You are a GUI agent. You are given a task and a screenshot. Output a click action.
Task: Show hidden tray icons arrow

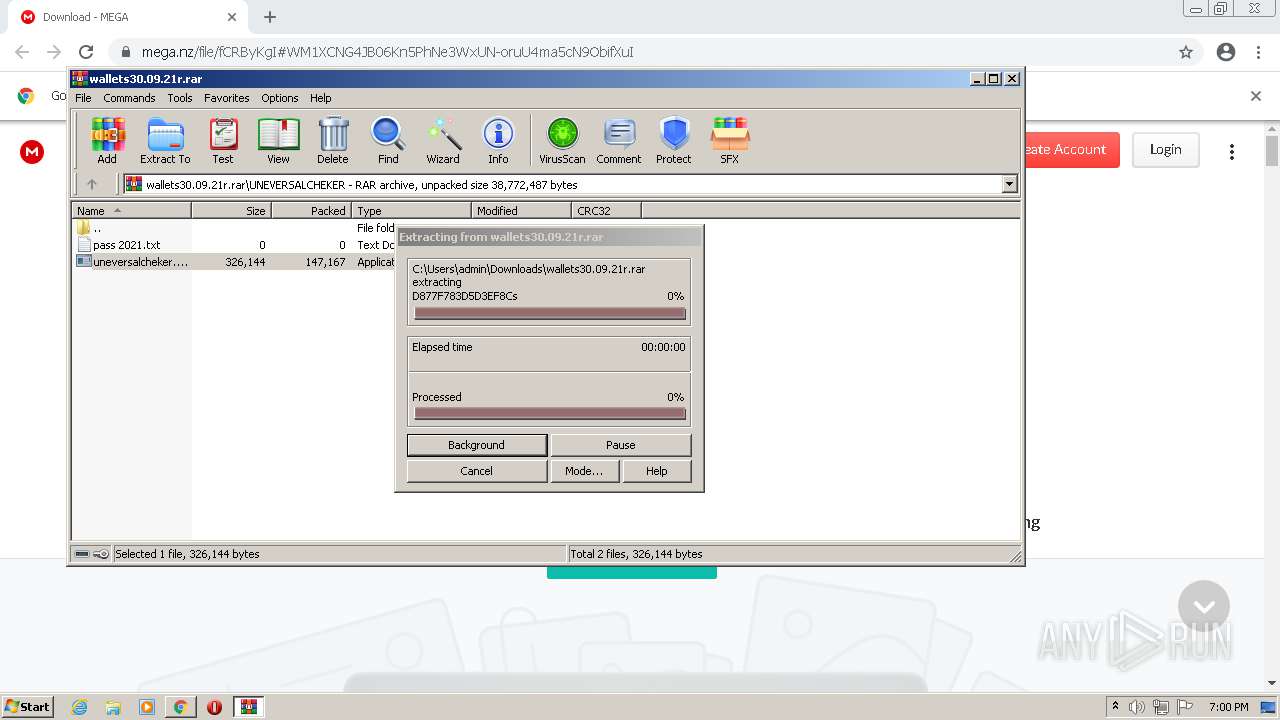(1115, 707)
